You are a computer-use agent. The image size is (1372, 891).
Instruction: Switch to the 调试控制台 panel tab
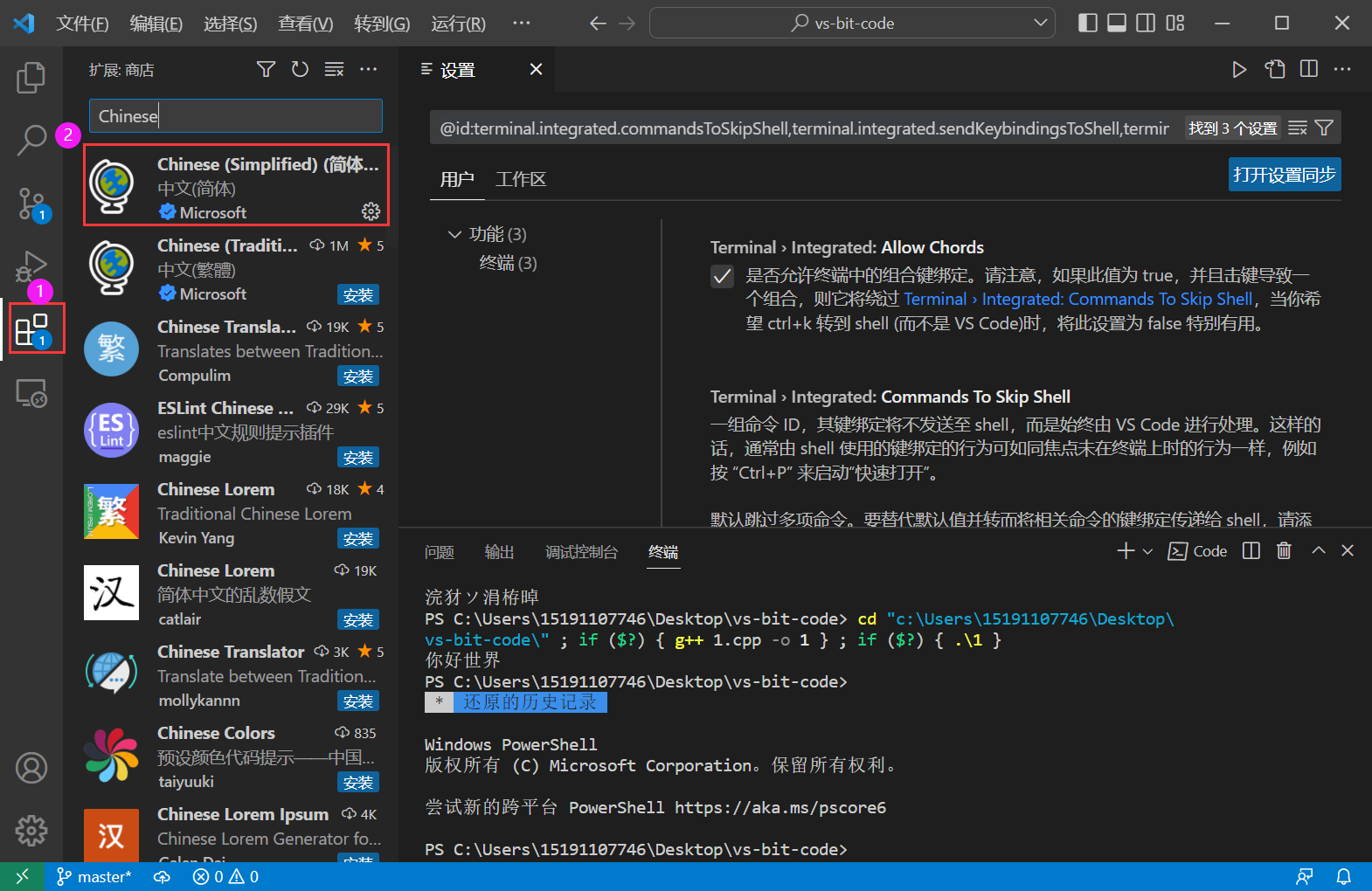pos(581,552)
